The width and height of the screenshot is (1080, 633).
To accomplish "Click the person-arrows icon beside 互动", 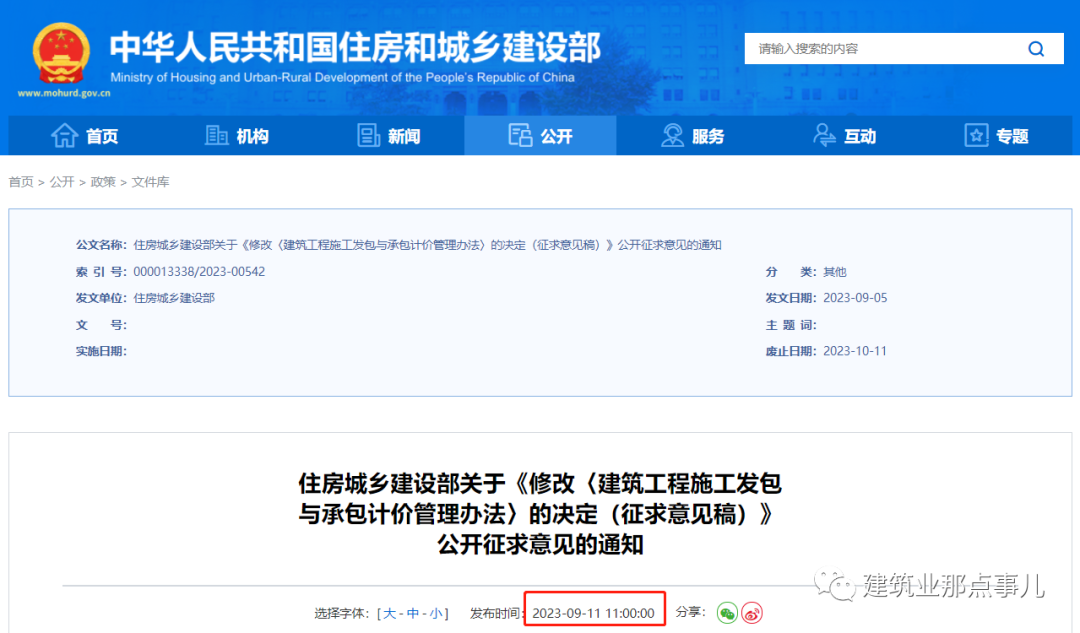I will [x=824, y=135].
